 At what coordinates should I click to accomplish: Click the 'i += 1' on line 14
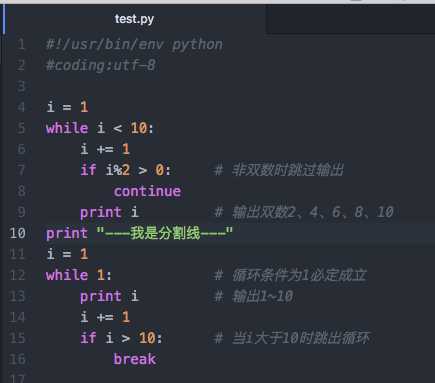coord(105,317)
